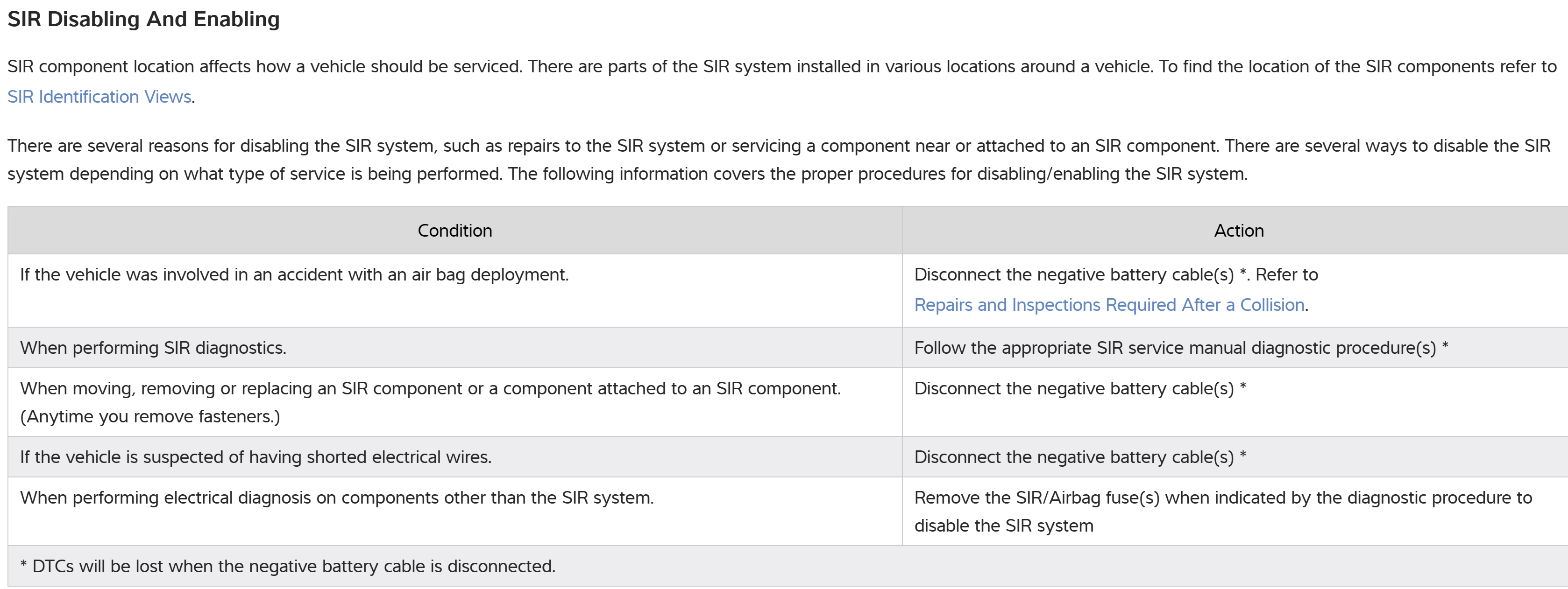Click the DTCs will be lost footnote
The width and height of the screenshot is (1568, 589).
click(x=287, y=567)
